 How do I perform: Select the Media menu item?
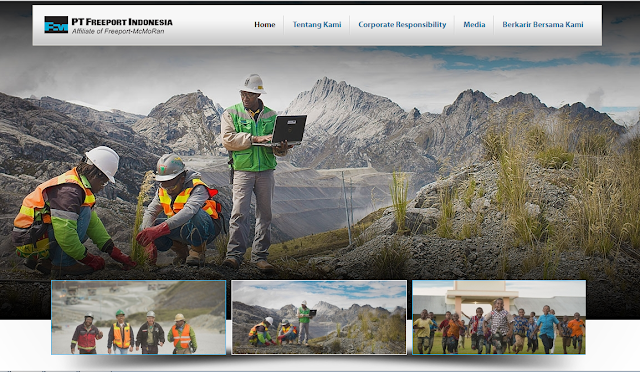474,25
